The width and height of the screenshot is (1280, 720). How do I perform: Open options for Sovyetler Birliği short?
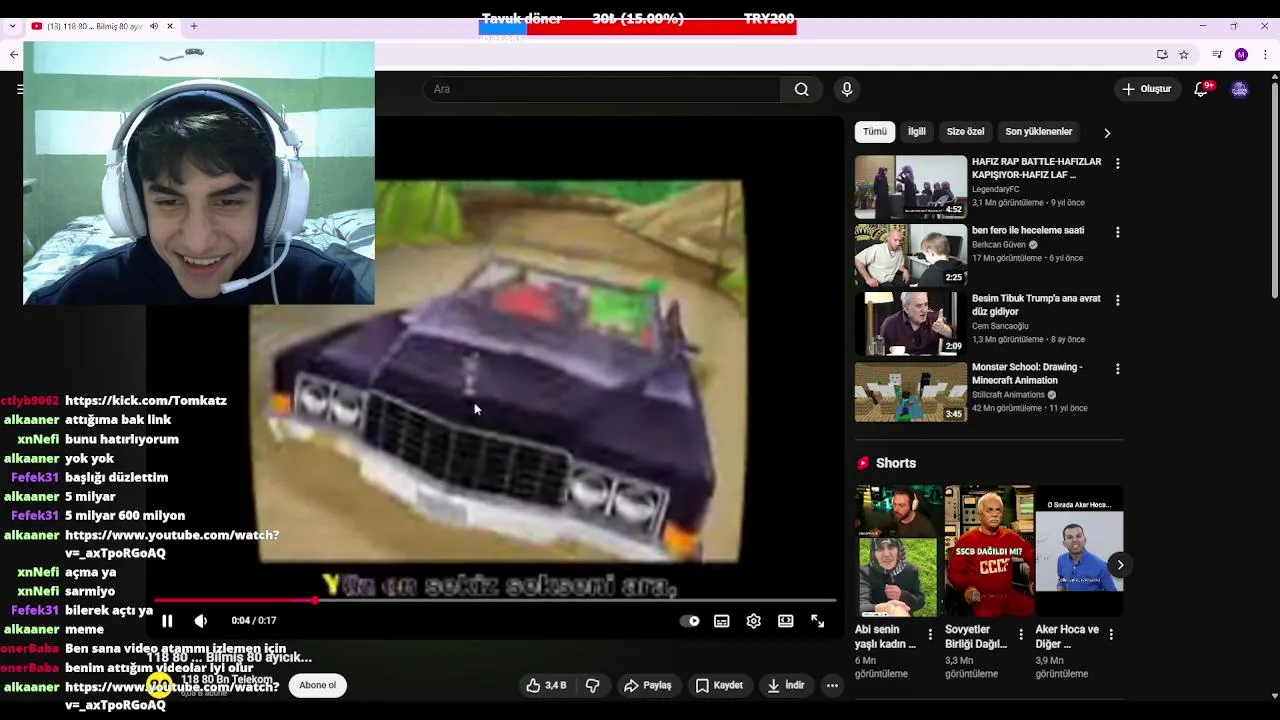[1021, 634]
